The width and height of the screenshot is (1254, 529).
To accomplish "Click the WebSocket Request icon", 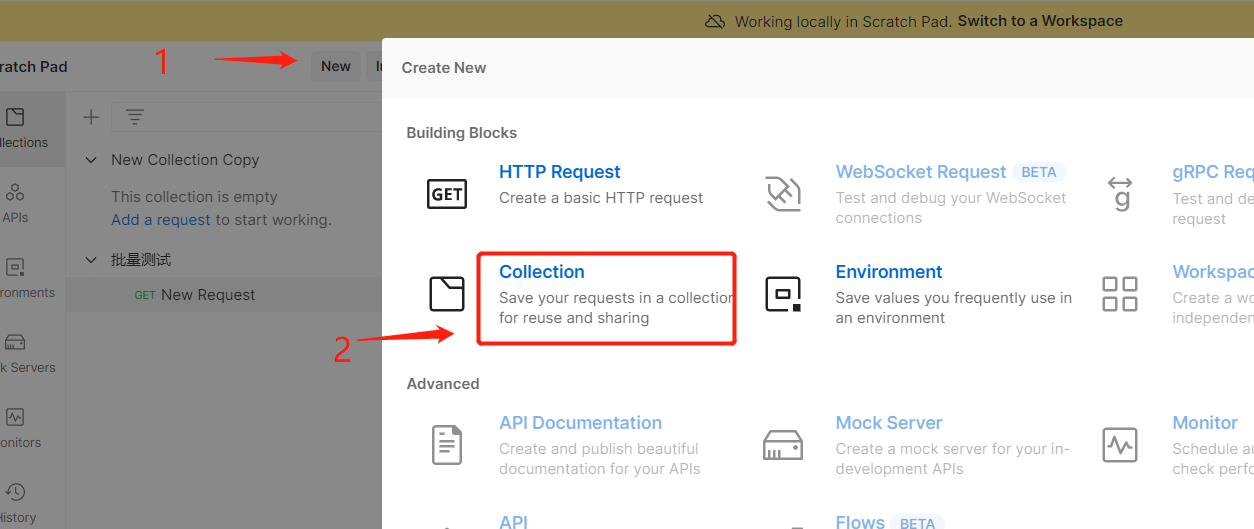I will [783, 194].
